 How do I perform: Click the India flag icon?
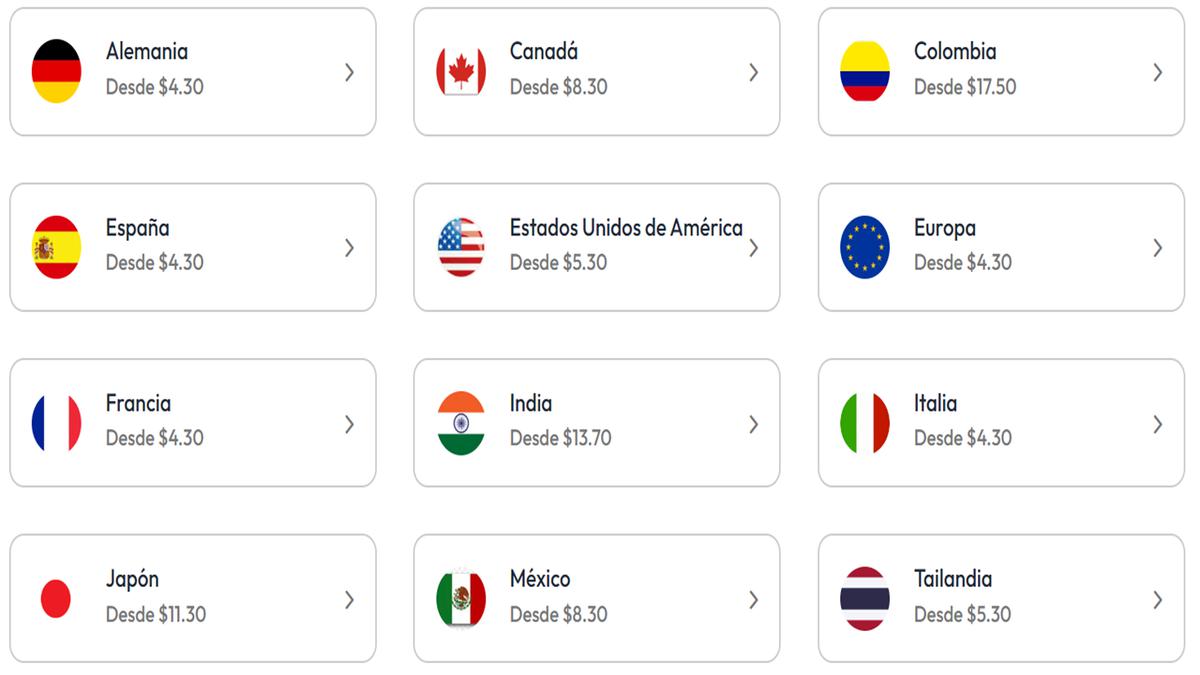tap(461, 423)
